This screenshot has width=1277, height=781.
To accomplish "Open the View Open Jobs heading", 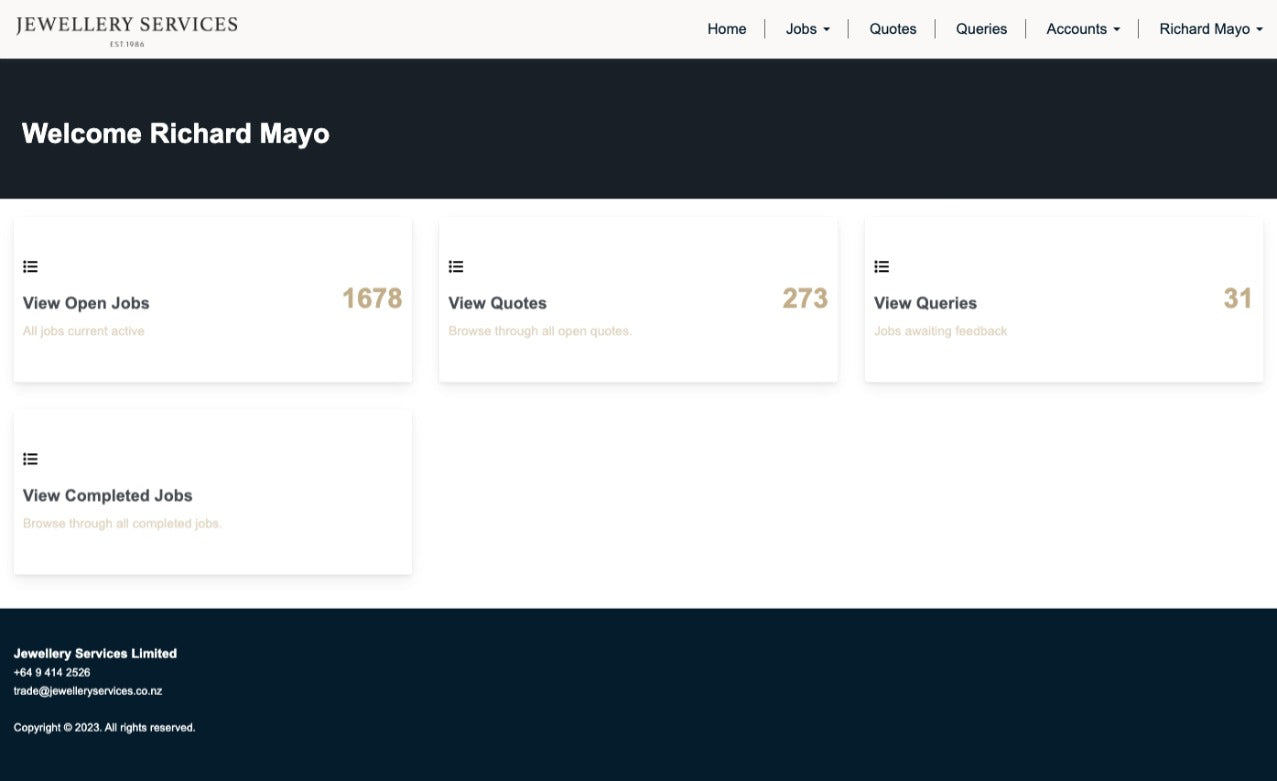I will [86, 303].
